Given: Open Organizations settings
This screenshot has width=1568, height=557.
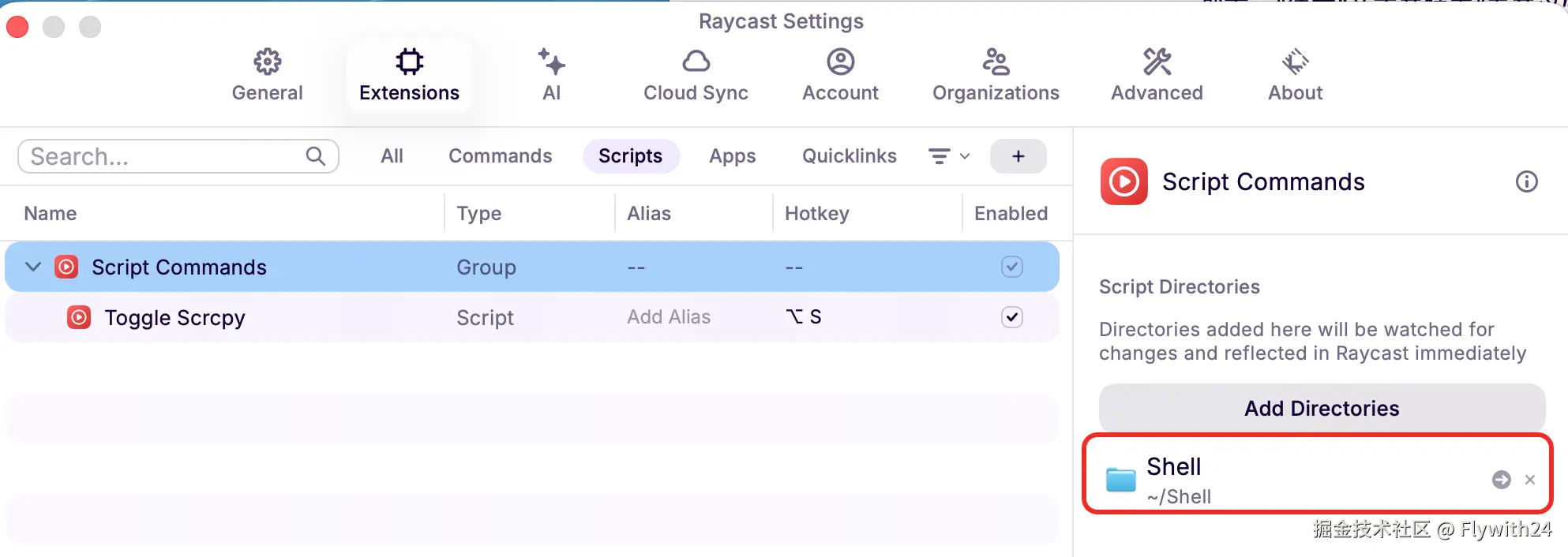Looking at the screenshot, I should click(996, 62).
